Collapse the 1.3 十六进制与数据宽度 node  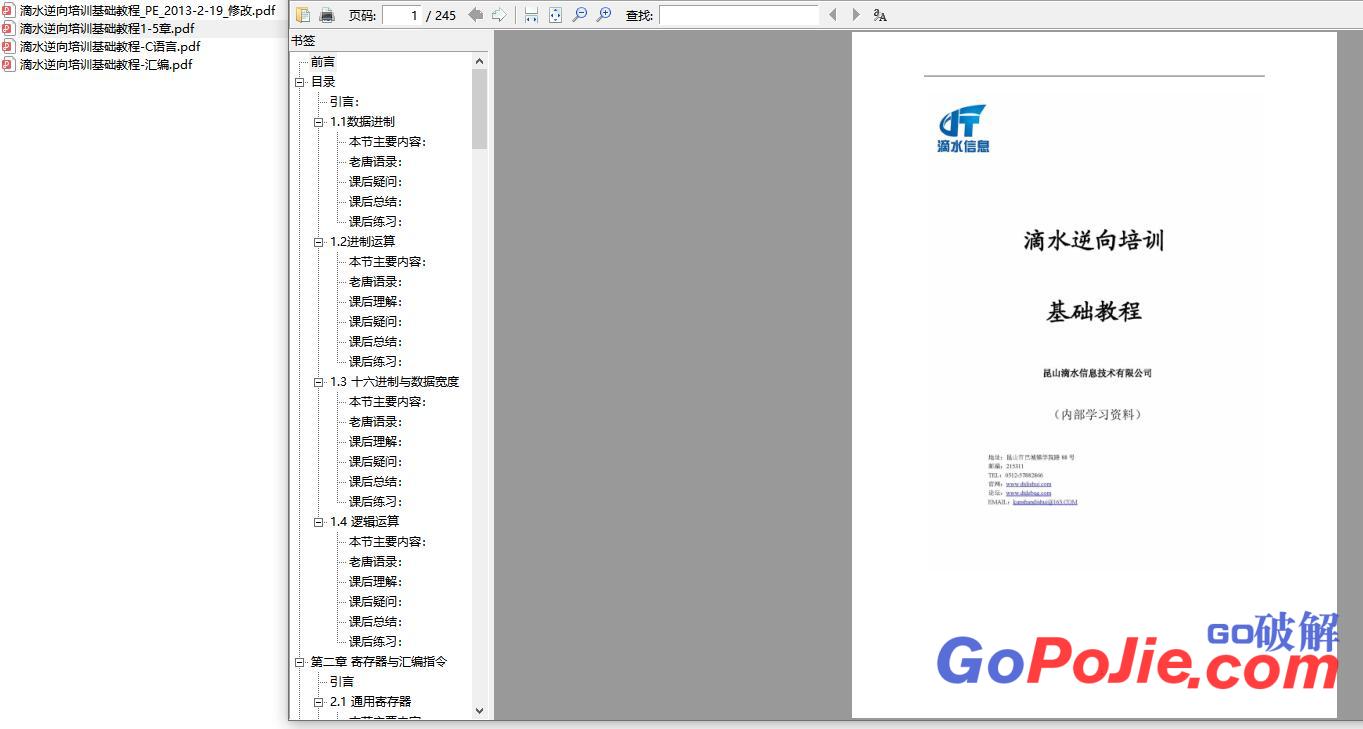click(318, 382)
